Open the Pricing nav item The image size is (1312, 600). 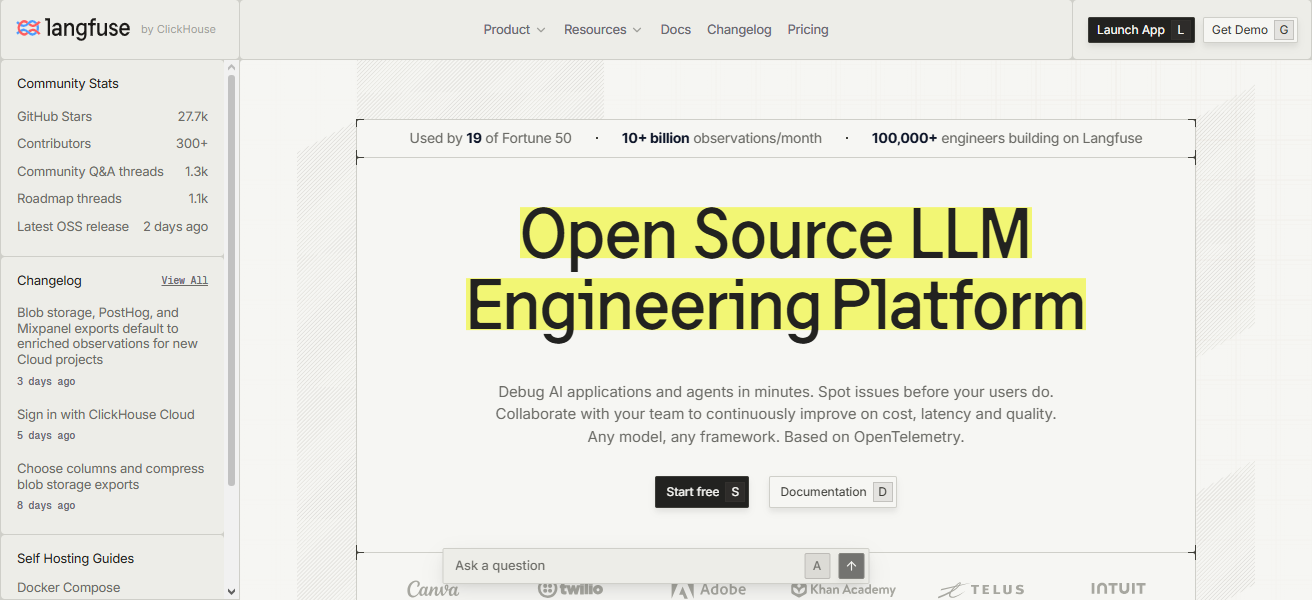click(x=808, y=30)
